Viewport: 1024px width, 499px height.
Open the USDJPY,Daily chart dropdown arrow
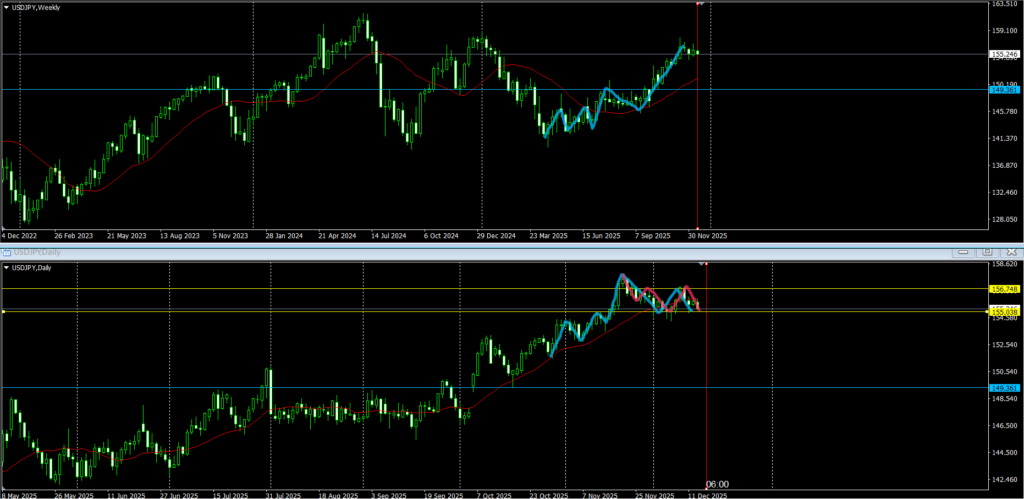coord(6,268)
